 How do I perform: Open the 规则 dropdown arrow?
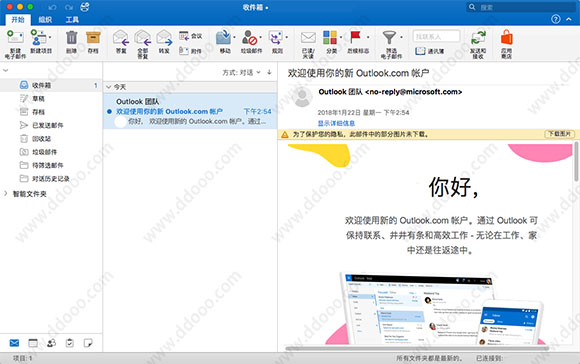coord(287,37)
